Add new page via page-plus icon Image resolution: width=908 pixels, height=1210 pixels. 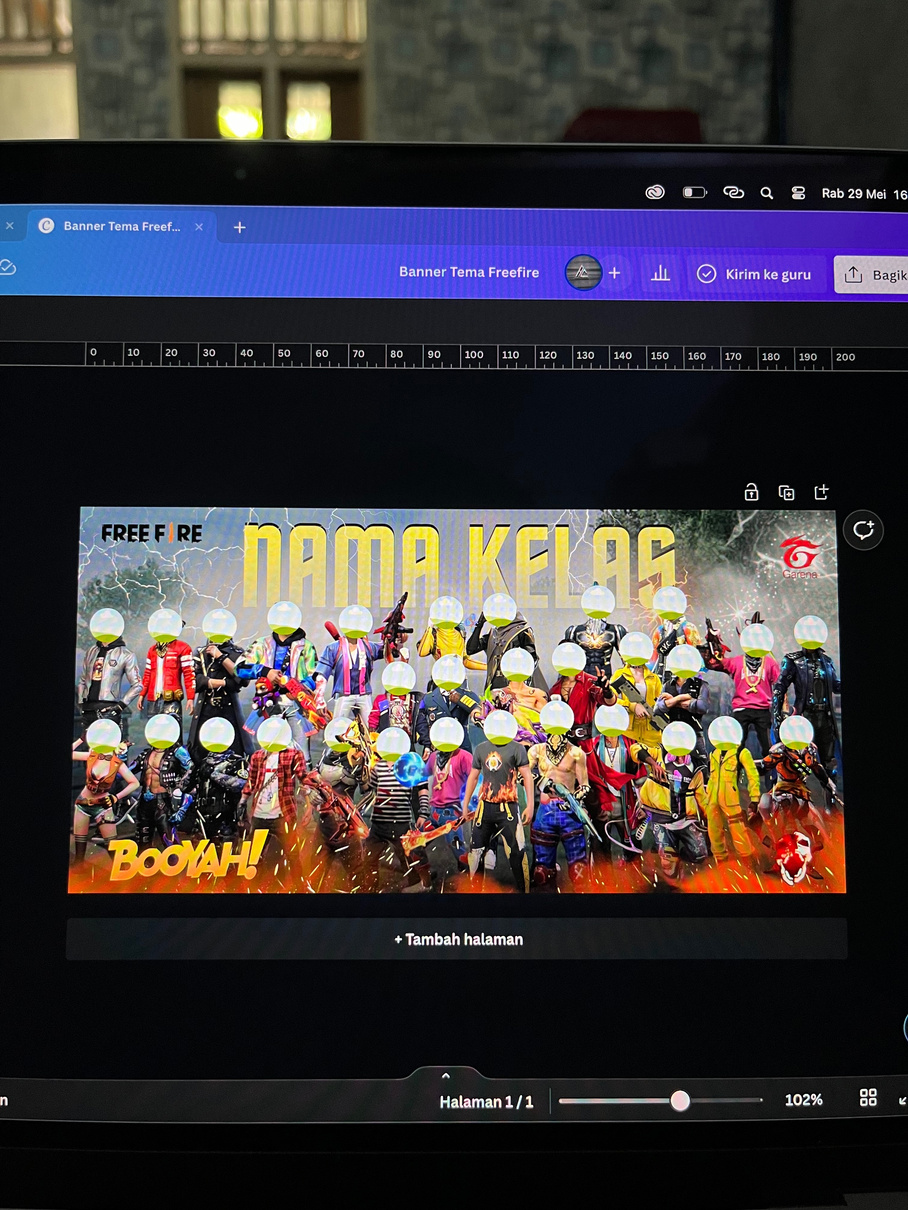(822, 491)
